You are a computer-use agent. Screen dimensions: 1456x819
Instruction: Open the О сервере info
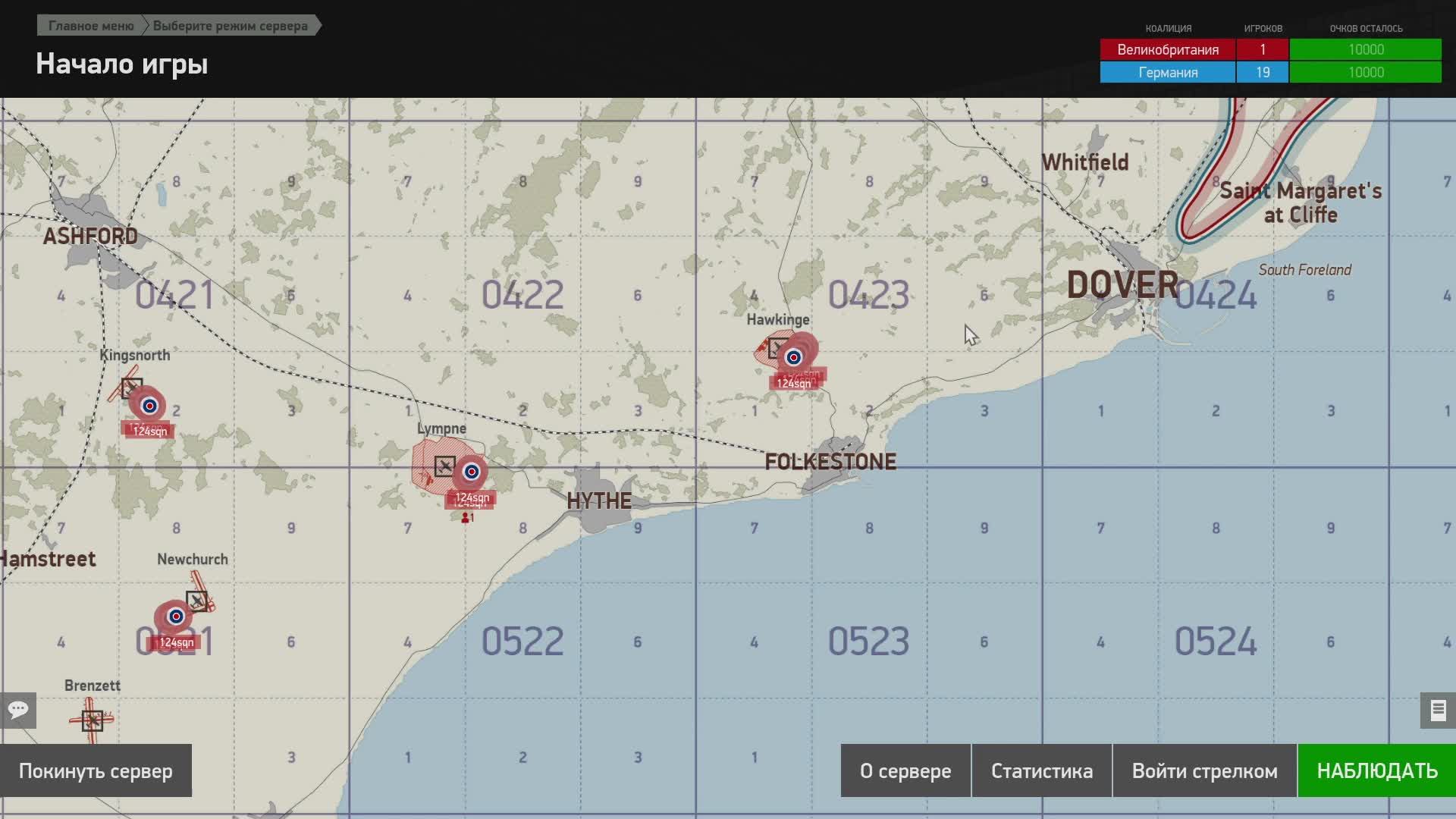(x=905, y=771)
